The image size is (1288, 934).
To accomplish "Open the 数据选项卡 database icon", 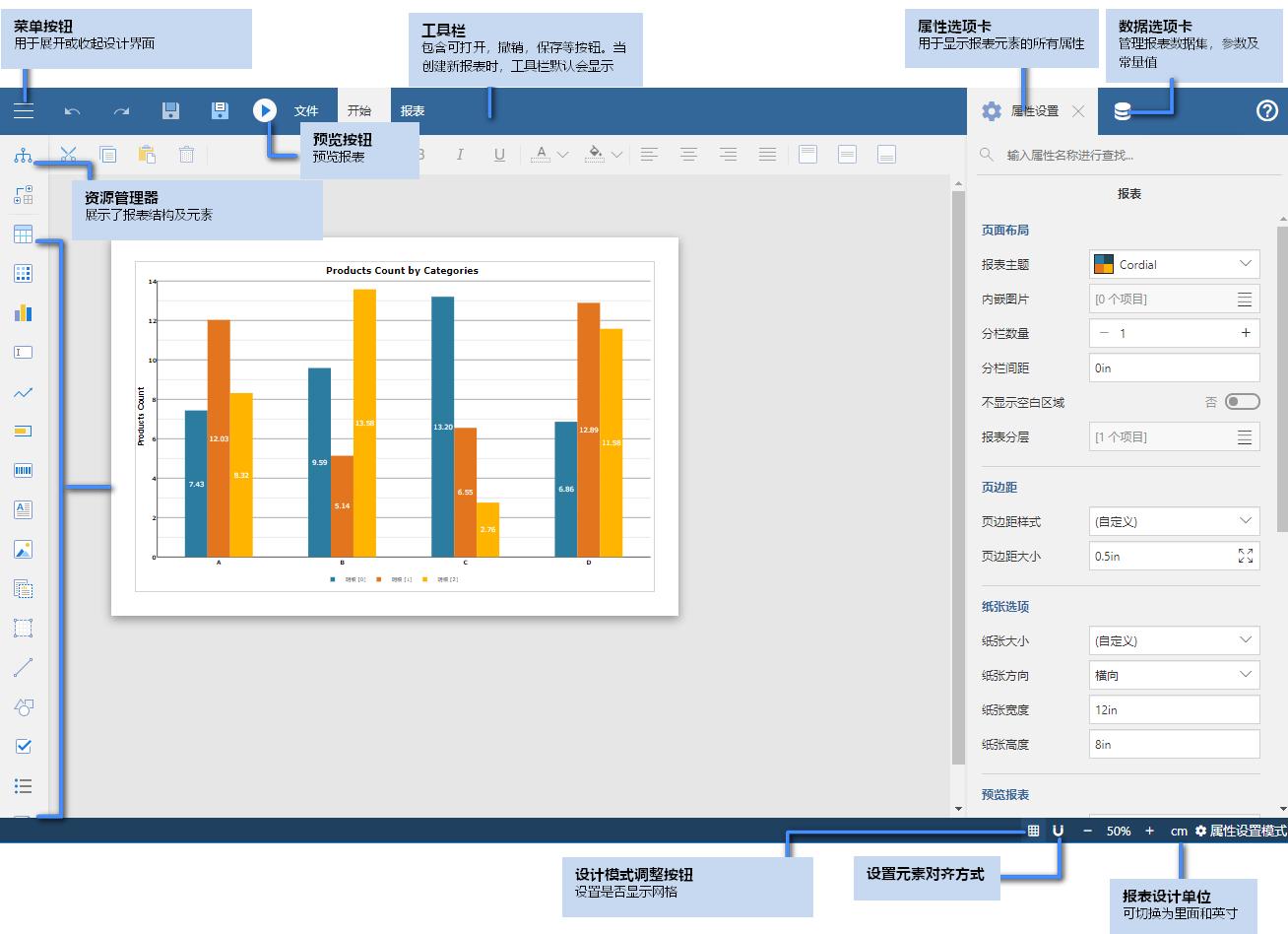I will click(1123, 110).
